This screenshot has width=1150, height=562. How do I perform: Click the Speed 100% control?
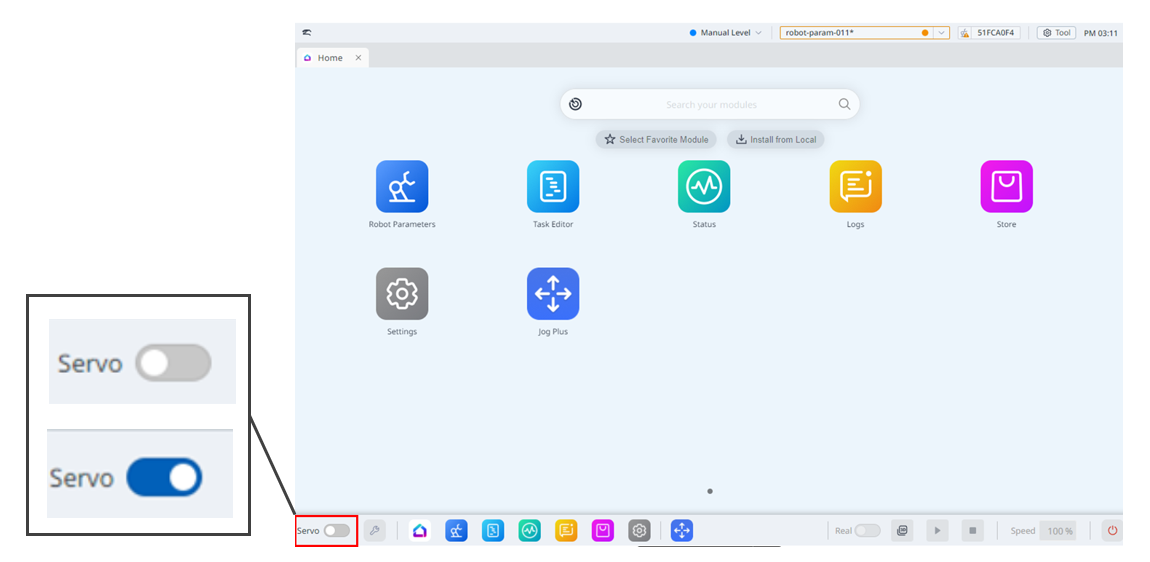(1057, 531)
